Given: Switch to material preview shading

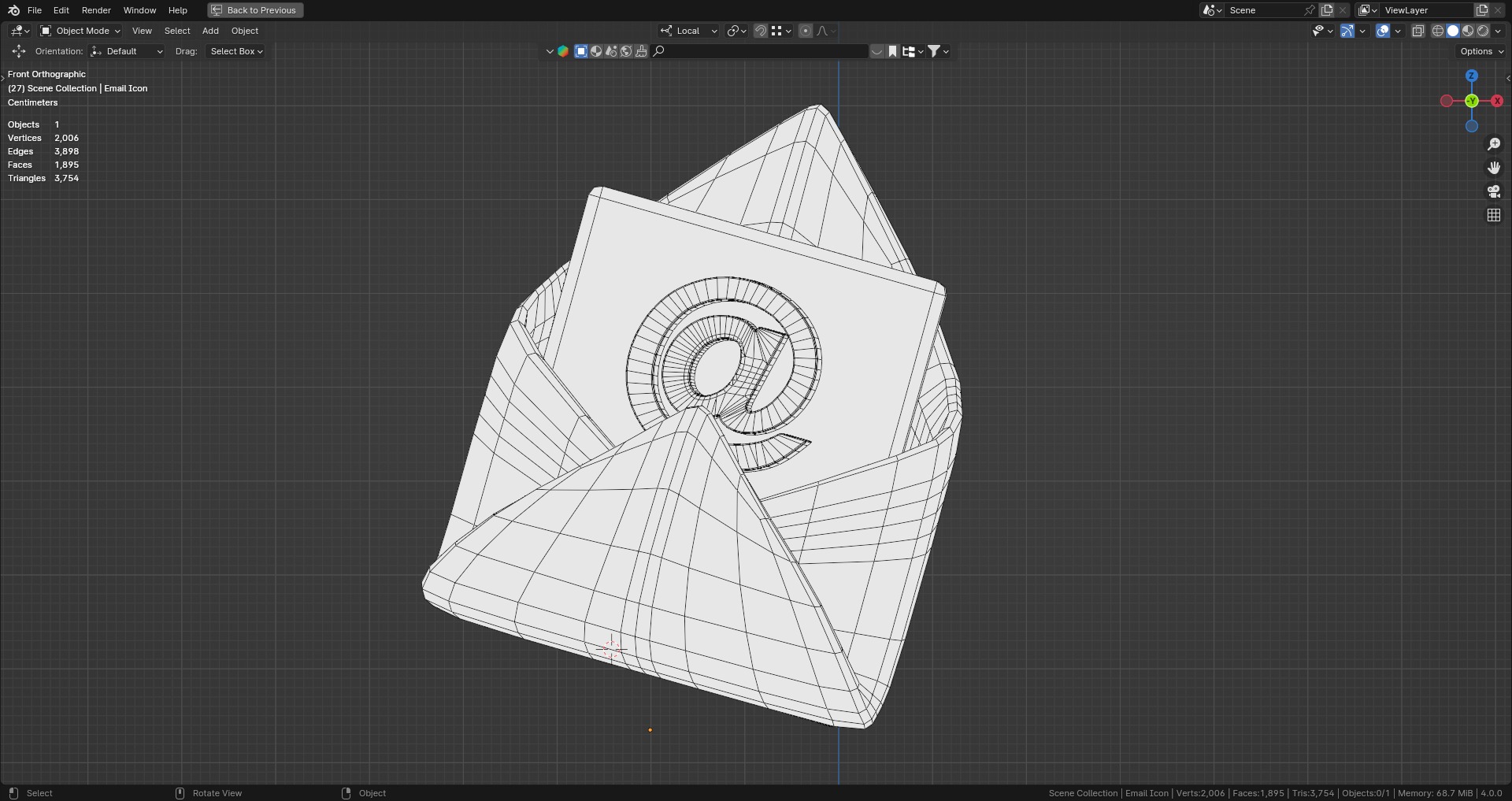Looking at the screenshot, I should 1468,31.
